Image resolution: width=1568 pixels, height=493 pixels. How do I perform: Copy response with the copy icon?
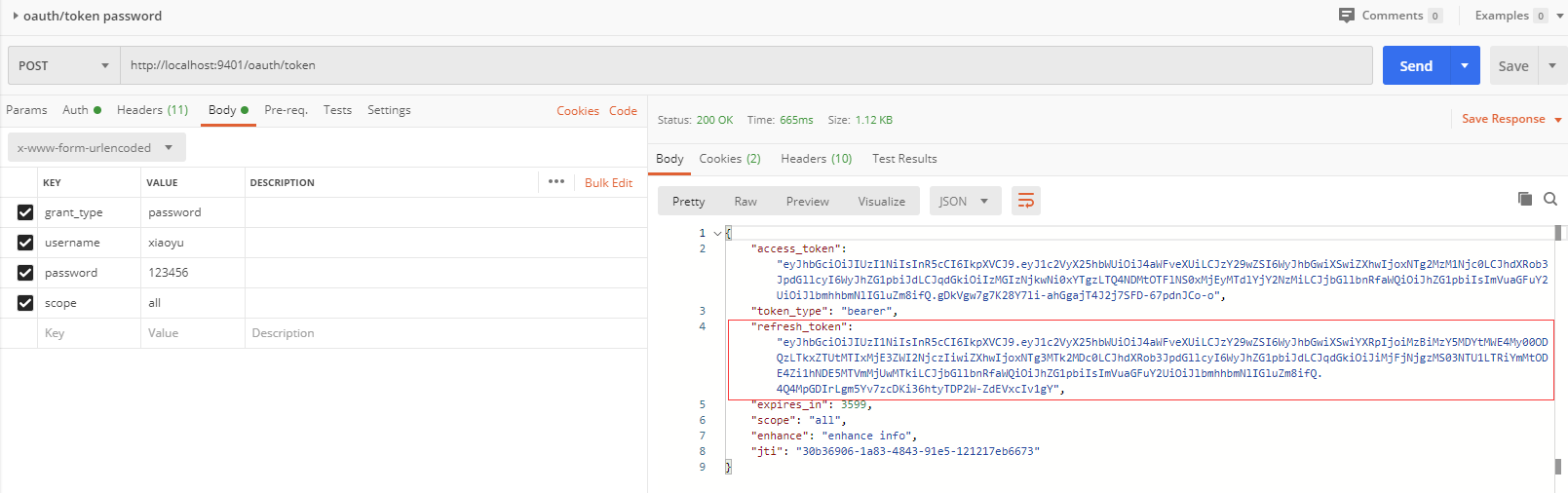point(1525,199)
